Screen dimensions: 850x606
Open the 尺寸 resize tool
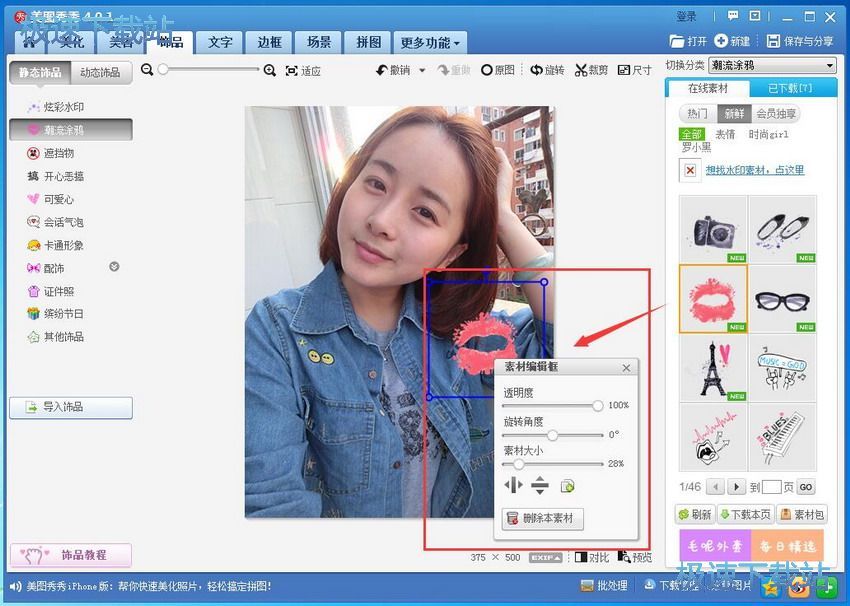click(634, 70)
